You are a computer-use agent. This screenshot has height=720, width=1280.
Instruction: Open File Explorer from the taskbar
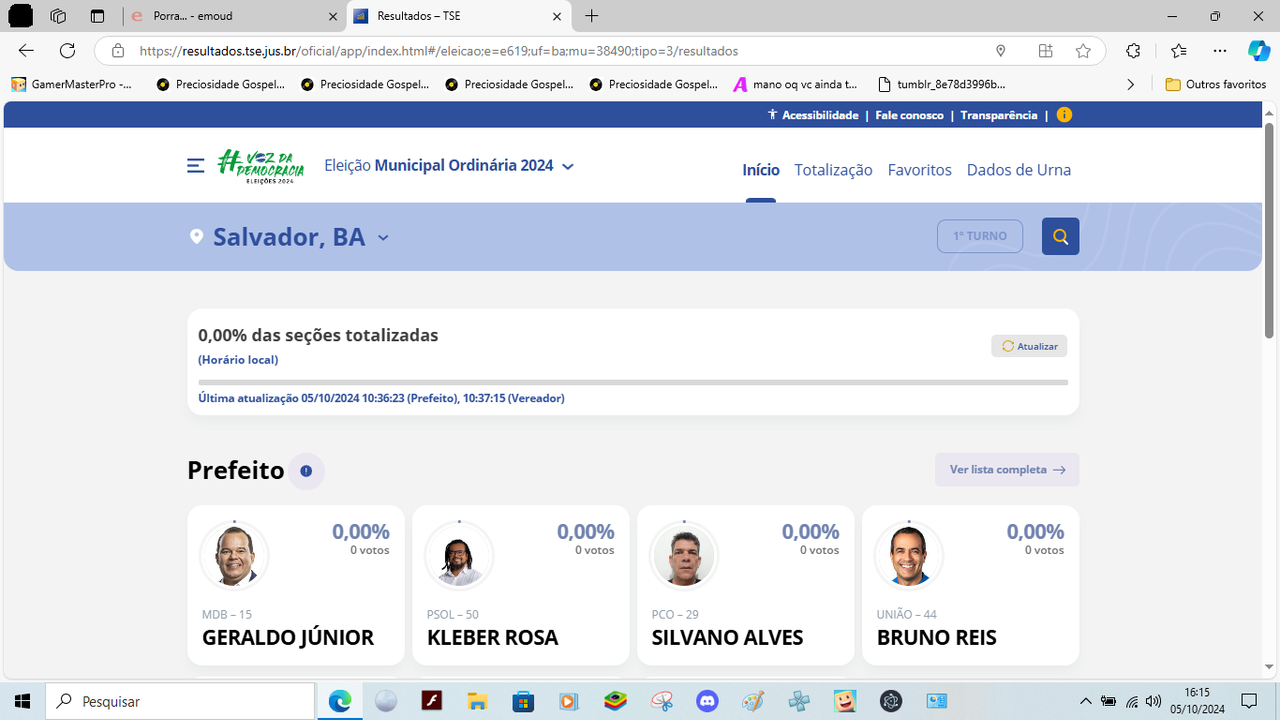pos(477,701)
